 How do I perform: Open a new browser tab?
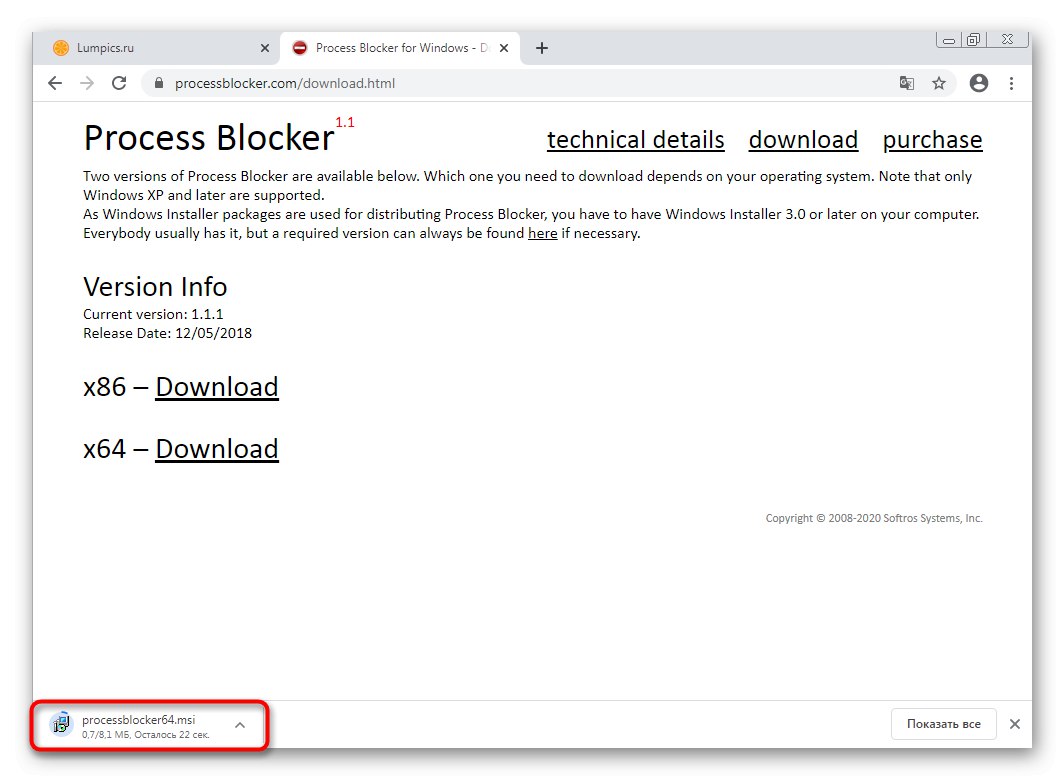[x=542, y=48]
